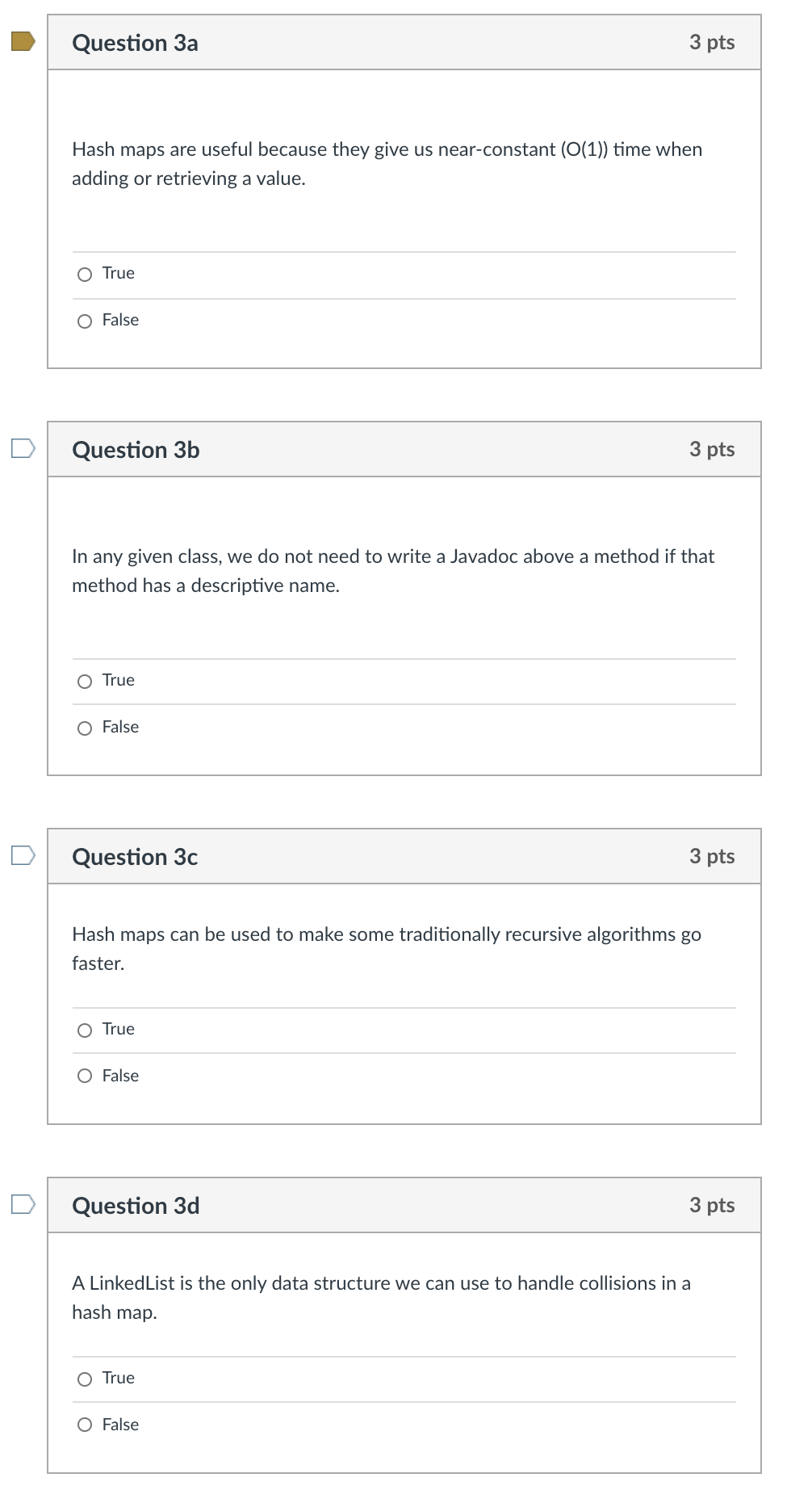Unflag Question 3a using the filled flag icon
Image resolution: width=812 pixels, height=1507 pixels.
(x=23, y=41)
